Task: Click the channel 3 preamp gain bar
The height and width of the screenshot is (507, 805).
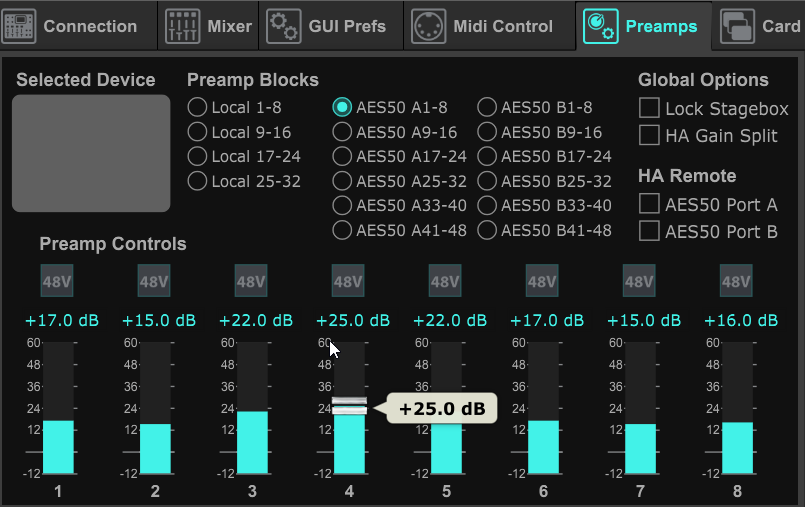Action: 252,440
